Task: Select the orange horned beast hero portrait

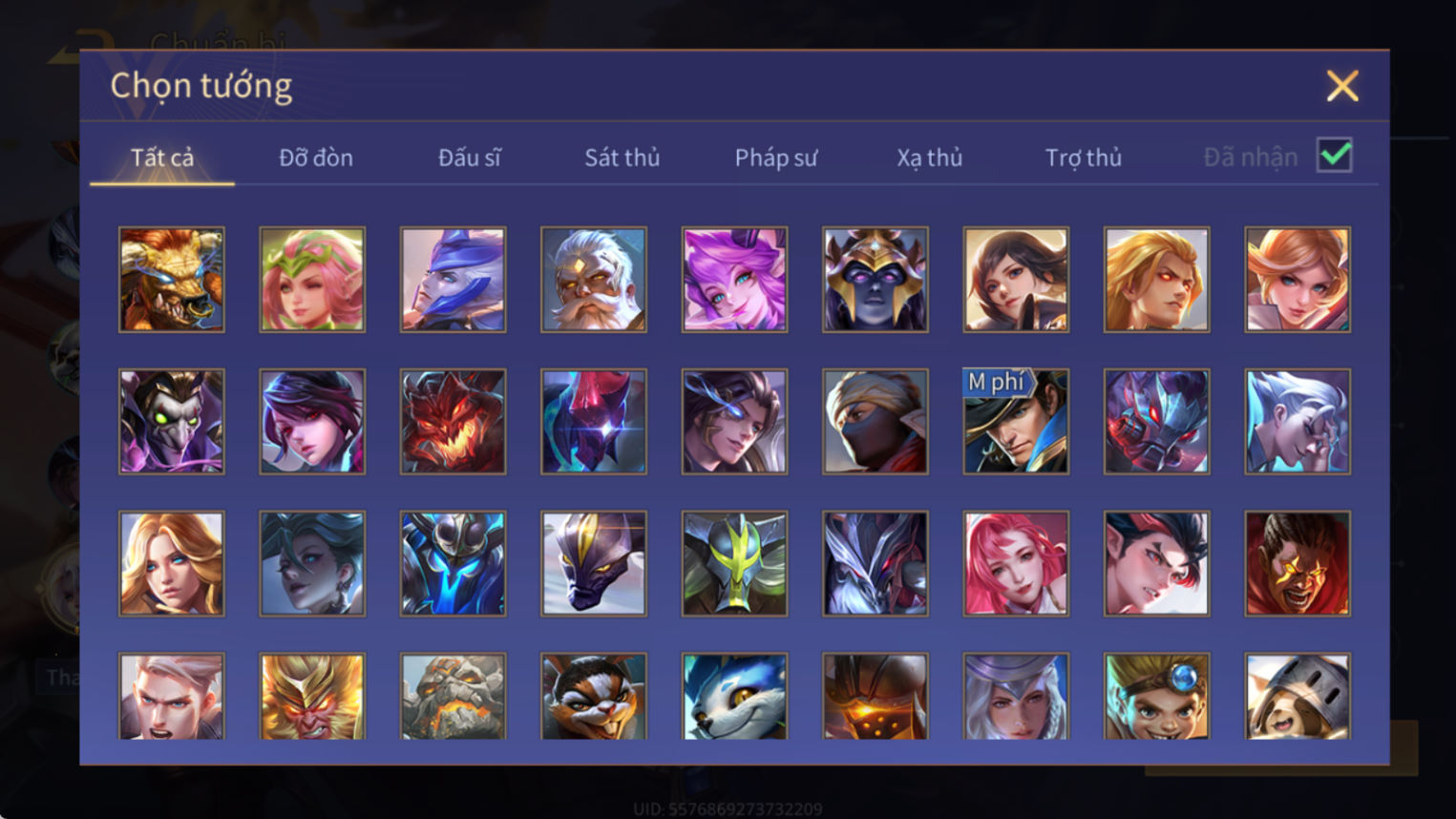Action: 172,280
